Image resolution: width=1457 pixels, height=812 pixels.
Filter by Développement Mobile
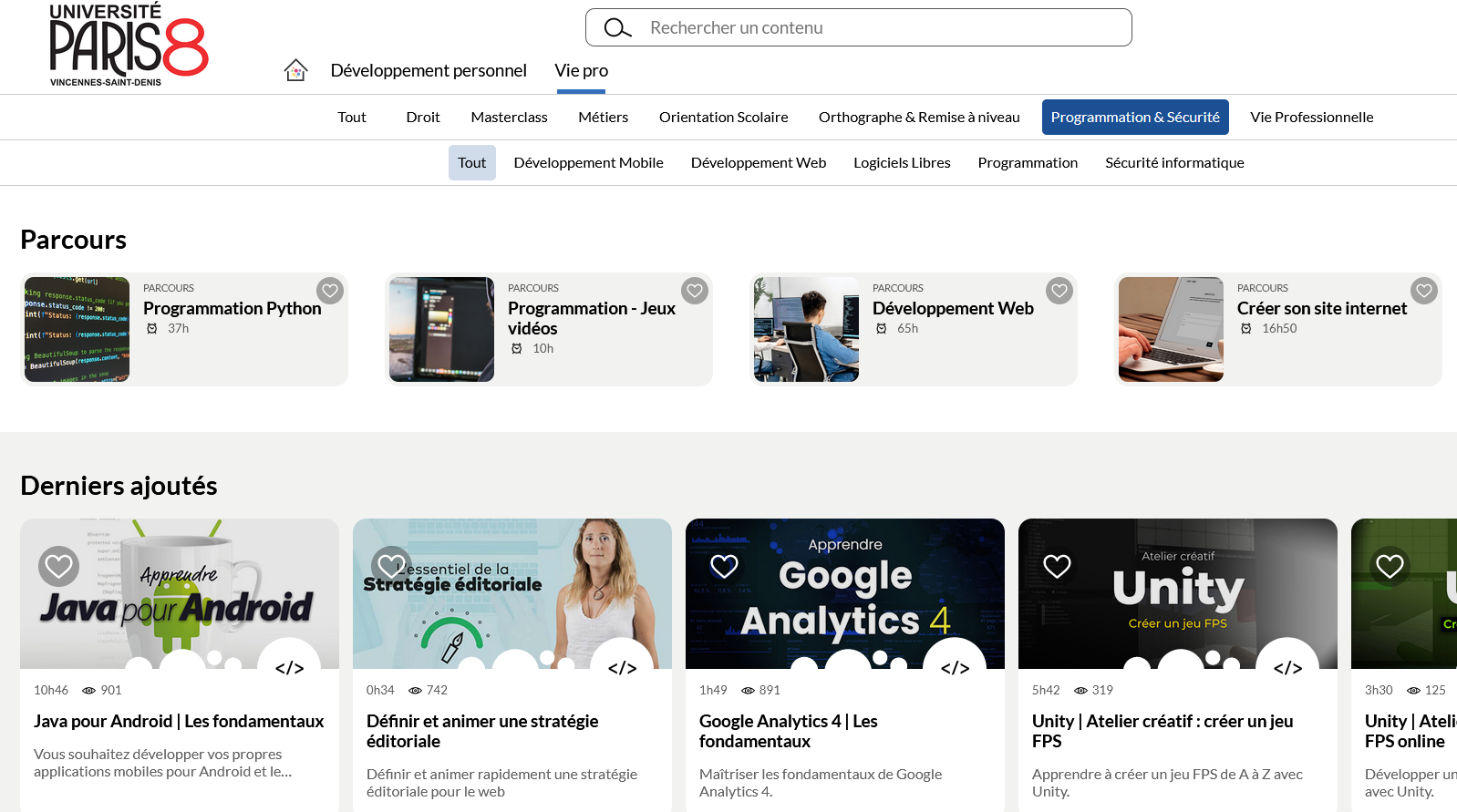click(588, 162)
